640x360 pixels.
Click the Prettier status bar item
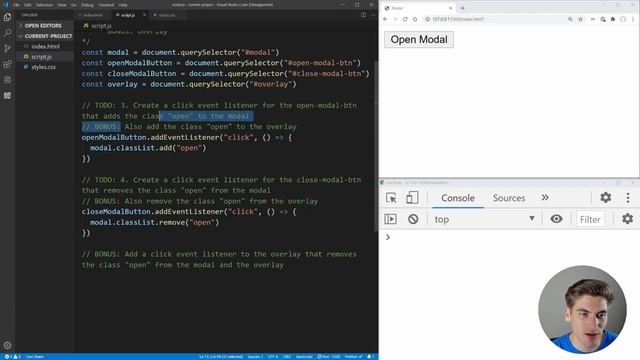353,357
